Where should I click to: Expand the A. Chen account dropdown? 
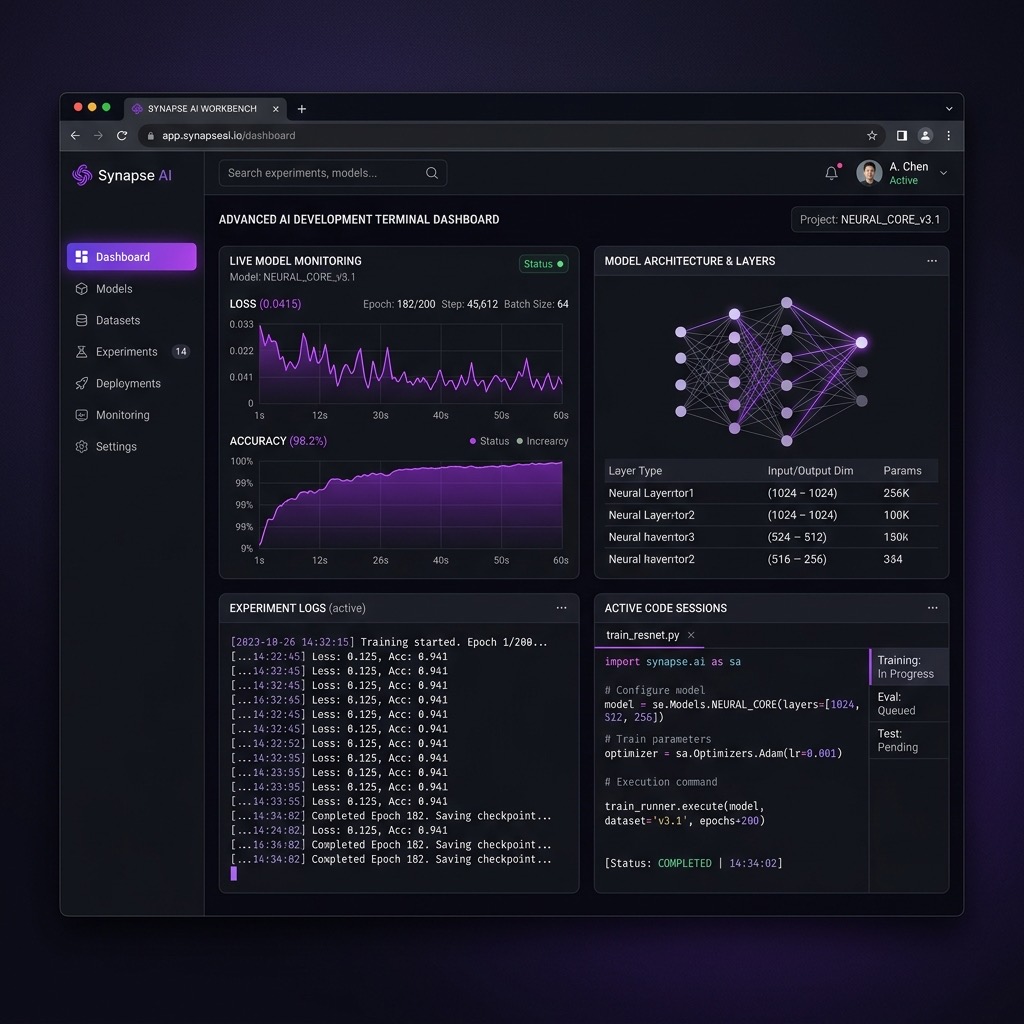click(x=943, y=173)
